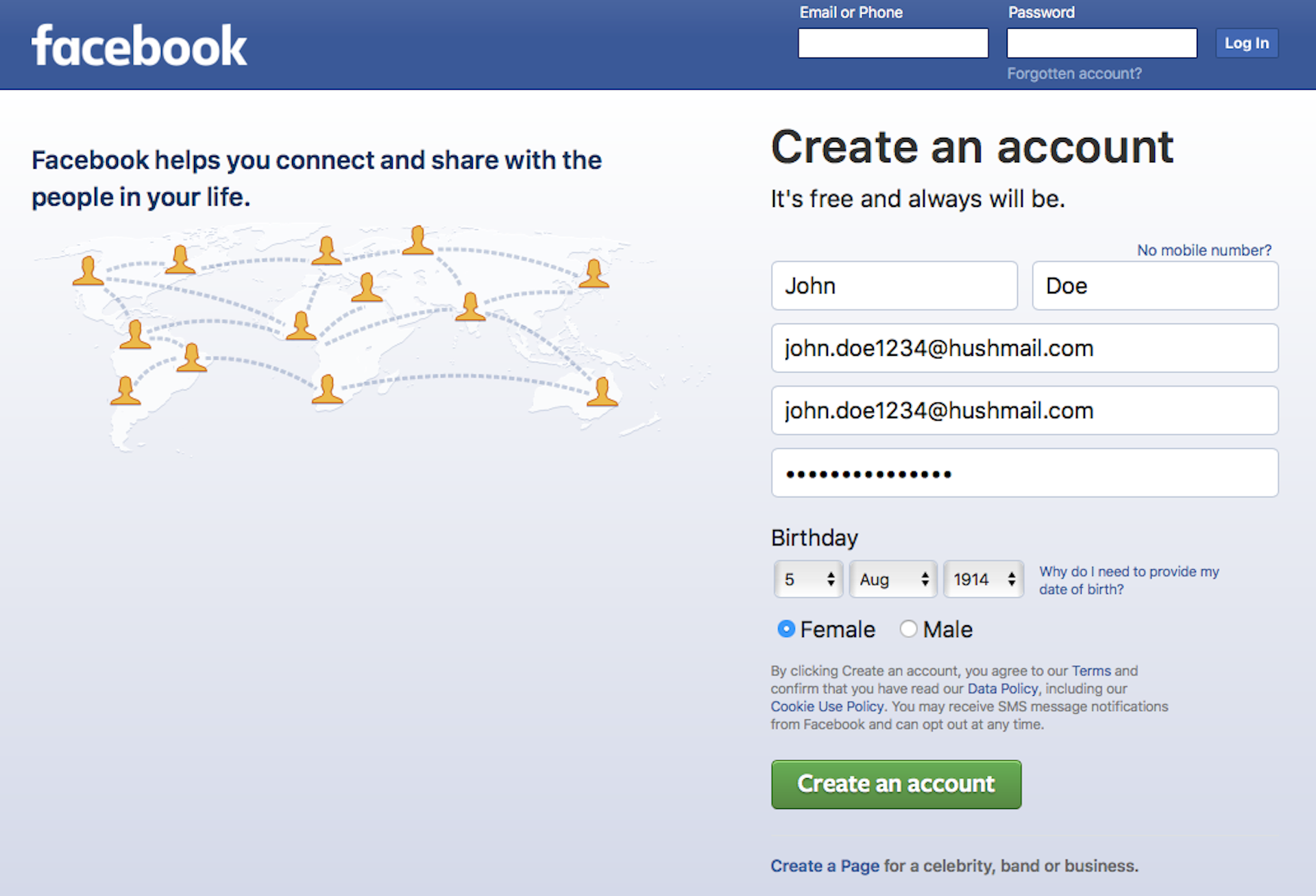This screenshot has width=1316, height=896.
Task: Open the Forgotten account? link
Action: 1074,73
